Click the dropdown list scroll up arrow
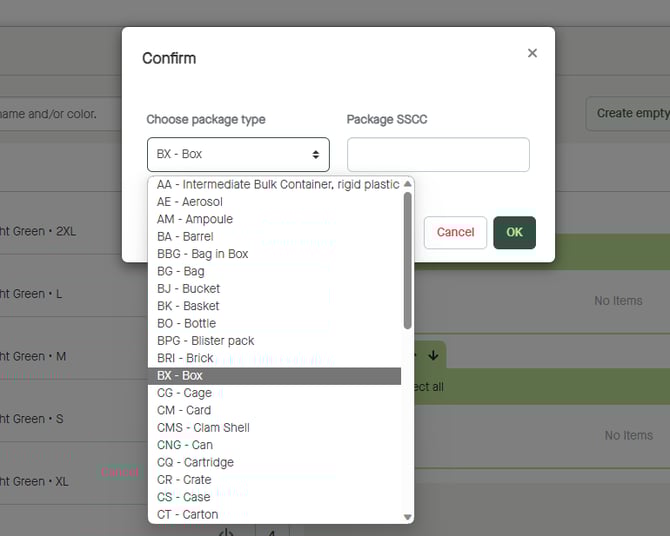 click(407, 184)
